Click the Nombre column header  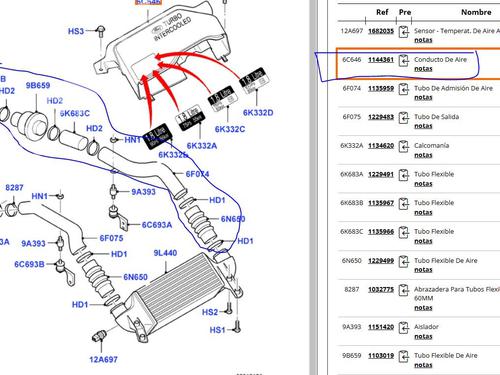476,12
